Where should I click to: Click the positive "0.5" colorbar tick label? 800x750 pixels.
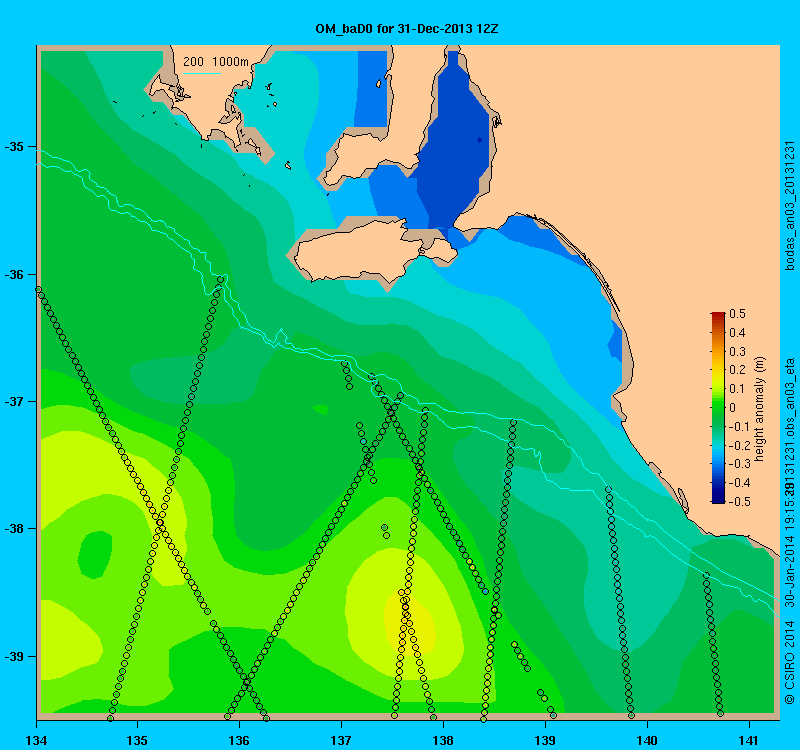click(737, 314)
